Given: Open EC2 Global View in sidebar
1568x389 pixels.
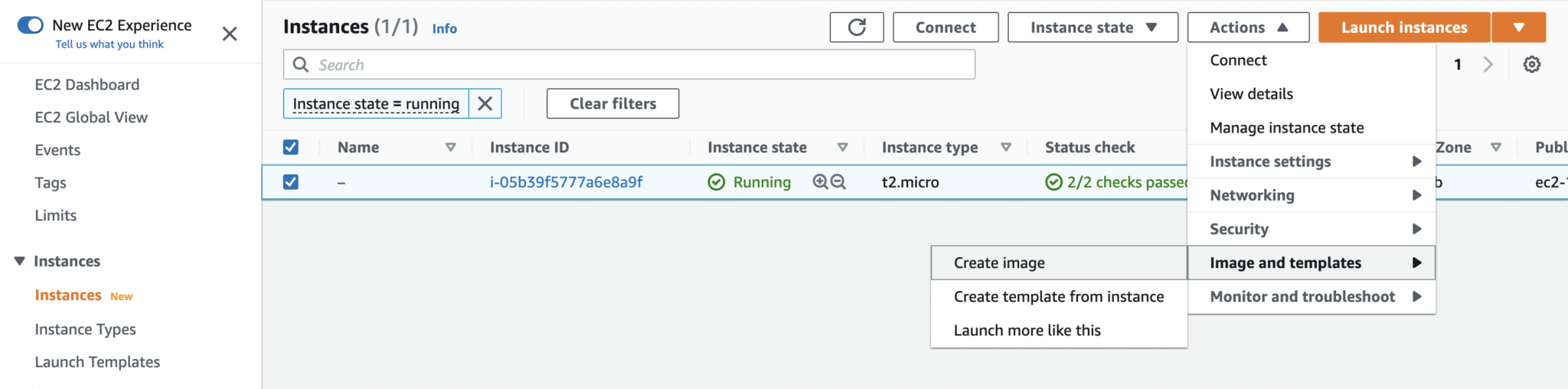Looking at the screenshot, I should click(91, 117).
